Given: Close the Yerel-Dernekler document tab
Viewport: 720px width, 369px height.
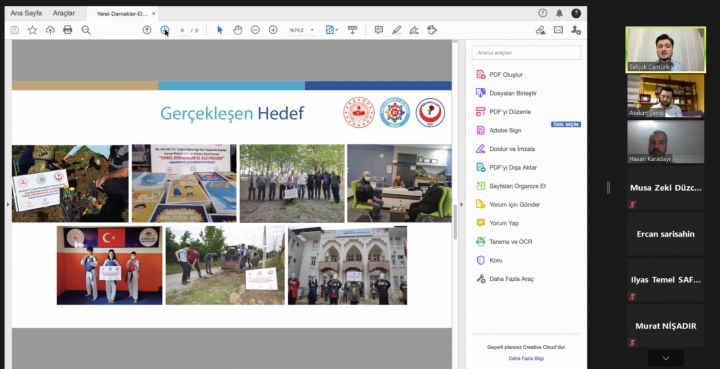Looking at the screenshot, I should pos(153,14).
